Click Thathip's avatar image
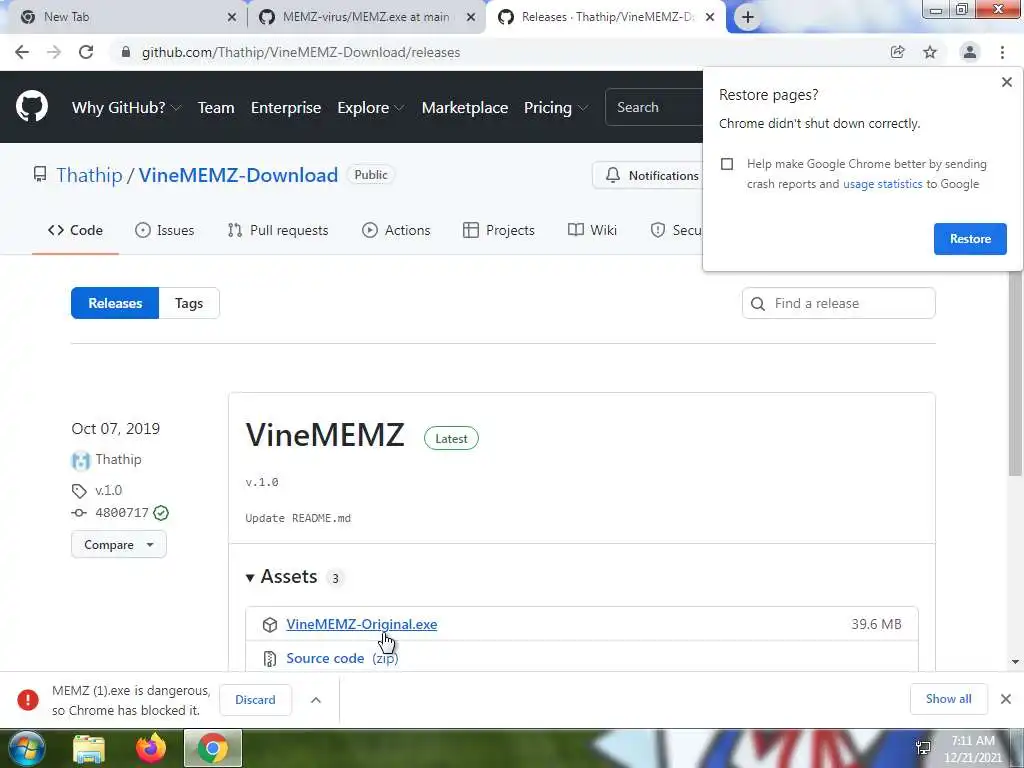 [80, 460]
